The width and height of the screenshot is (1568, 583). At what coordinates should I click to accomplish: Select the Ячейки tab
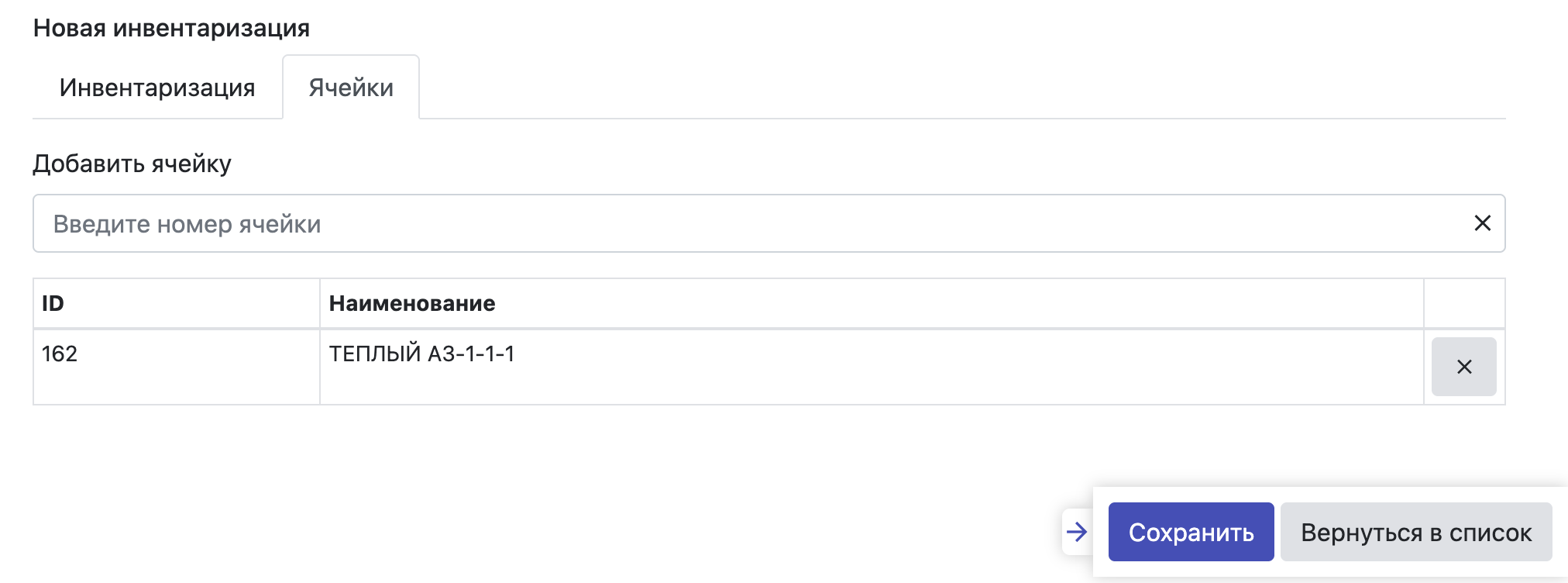351,88
